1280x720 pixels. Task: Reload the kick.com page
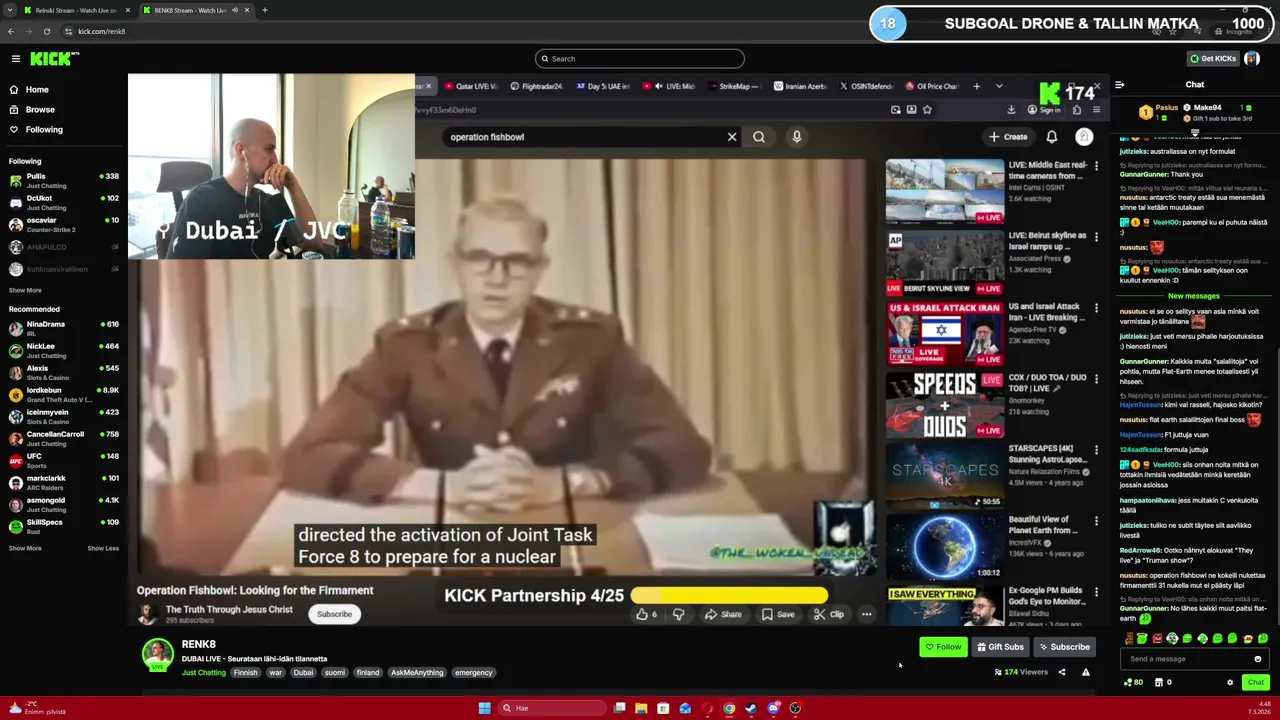pos(47,31)
